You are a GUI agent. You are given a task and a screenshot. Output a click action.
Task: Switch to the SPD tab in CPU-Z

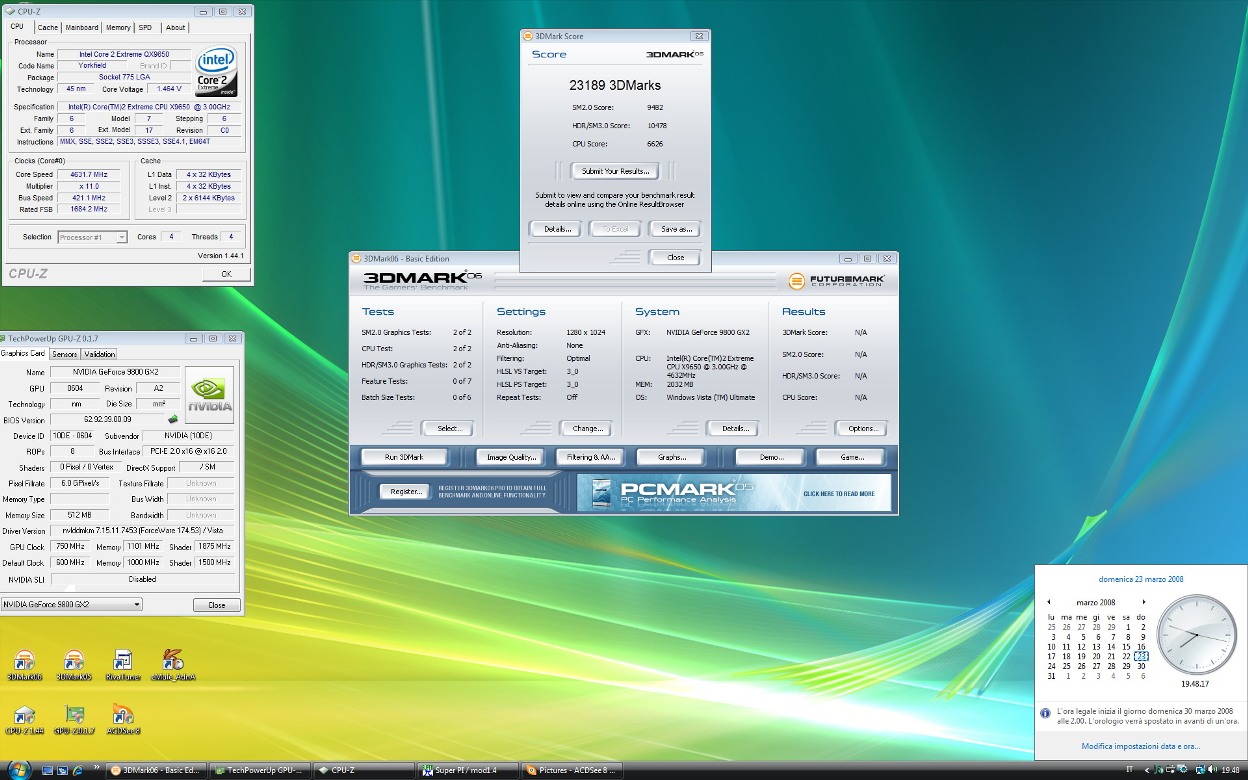tap(146, 27)
